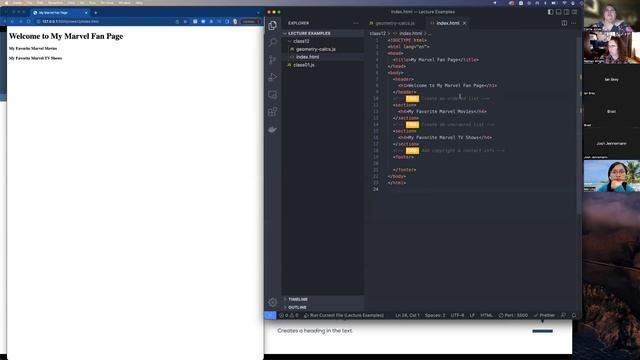Click the first highlighted TODO comment on line 10
640x360 pixels.
(x=412, y=98)
